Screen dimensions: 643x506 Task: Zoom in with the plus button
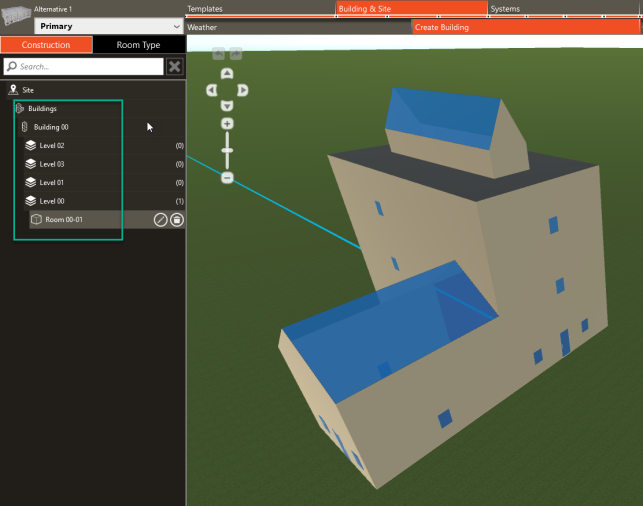(x=227, y=124)
